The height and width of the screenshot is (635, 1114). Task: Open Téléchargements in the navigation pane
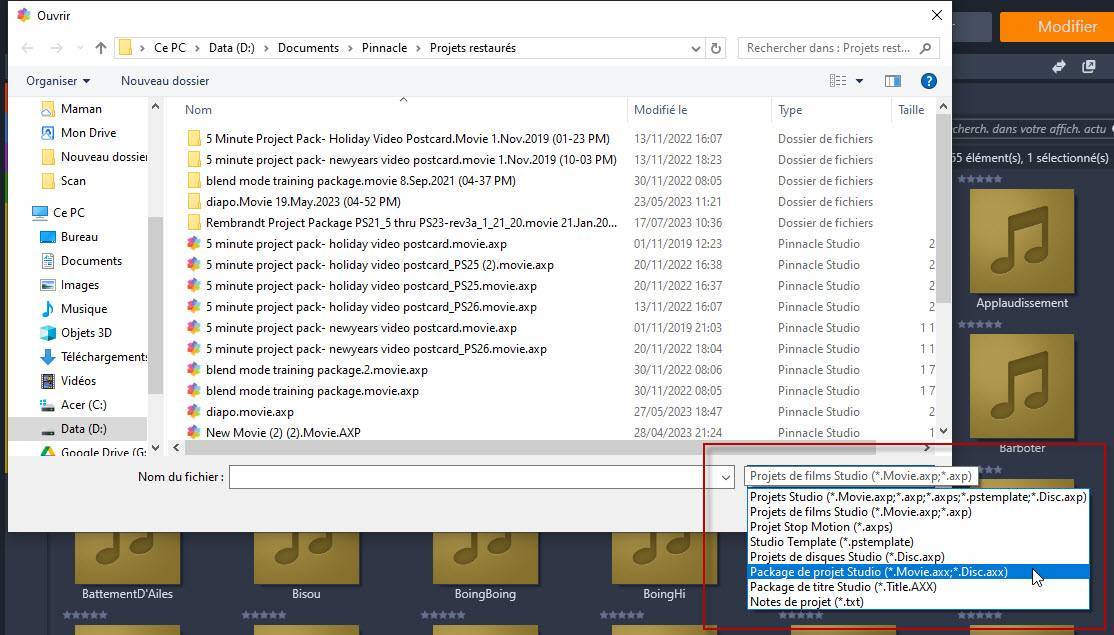pyautogui.click(x=104, y=357)
